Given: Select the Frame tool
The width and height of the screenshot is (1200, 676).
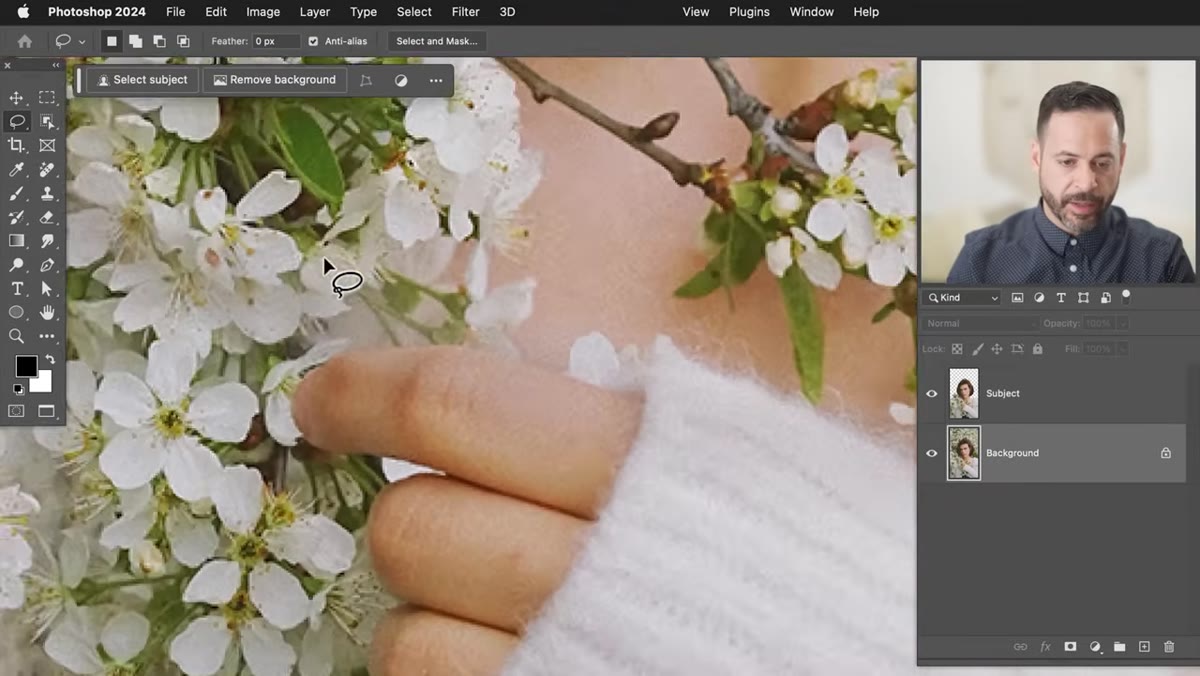Looking at the screenshot, I should [x=47, y=145].
